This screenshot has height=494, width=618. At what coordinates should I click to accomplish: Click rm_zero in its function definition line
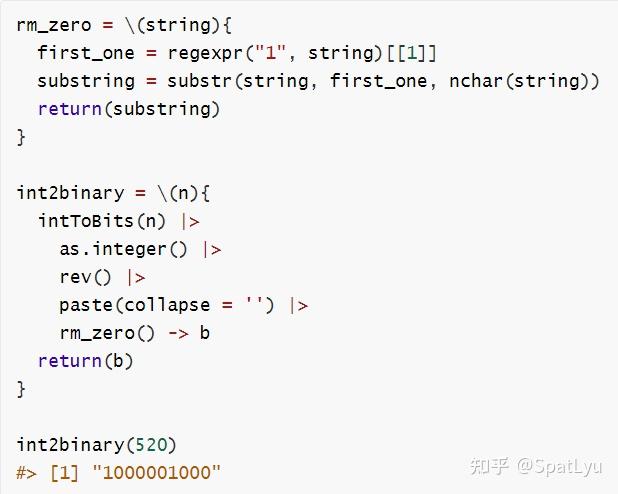click(x=54, y=24)
